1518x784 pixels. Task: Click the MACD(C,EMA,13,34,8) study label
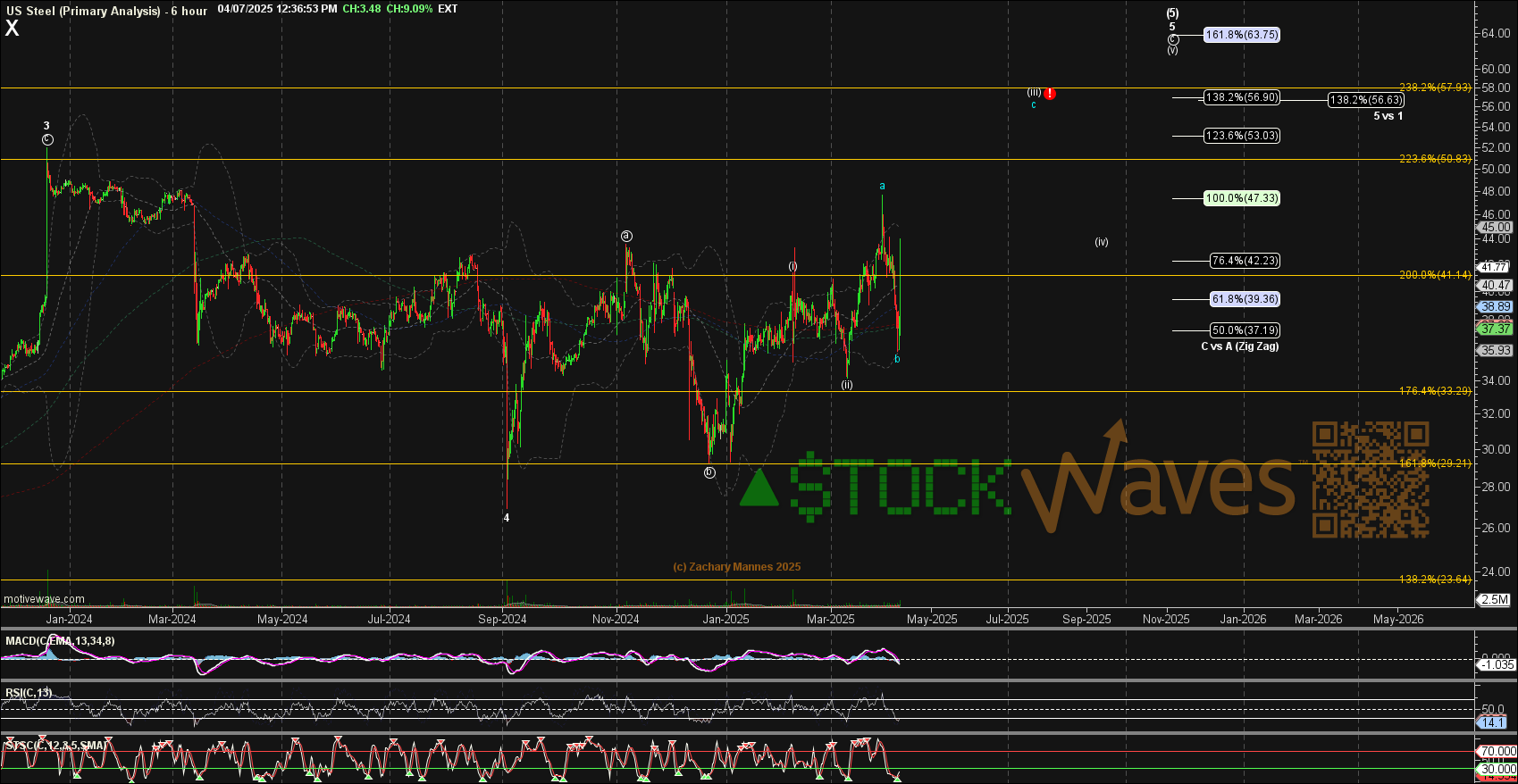[60, 641]
